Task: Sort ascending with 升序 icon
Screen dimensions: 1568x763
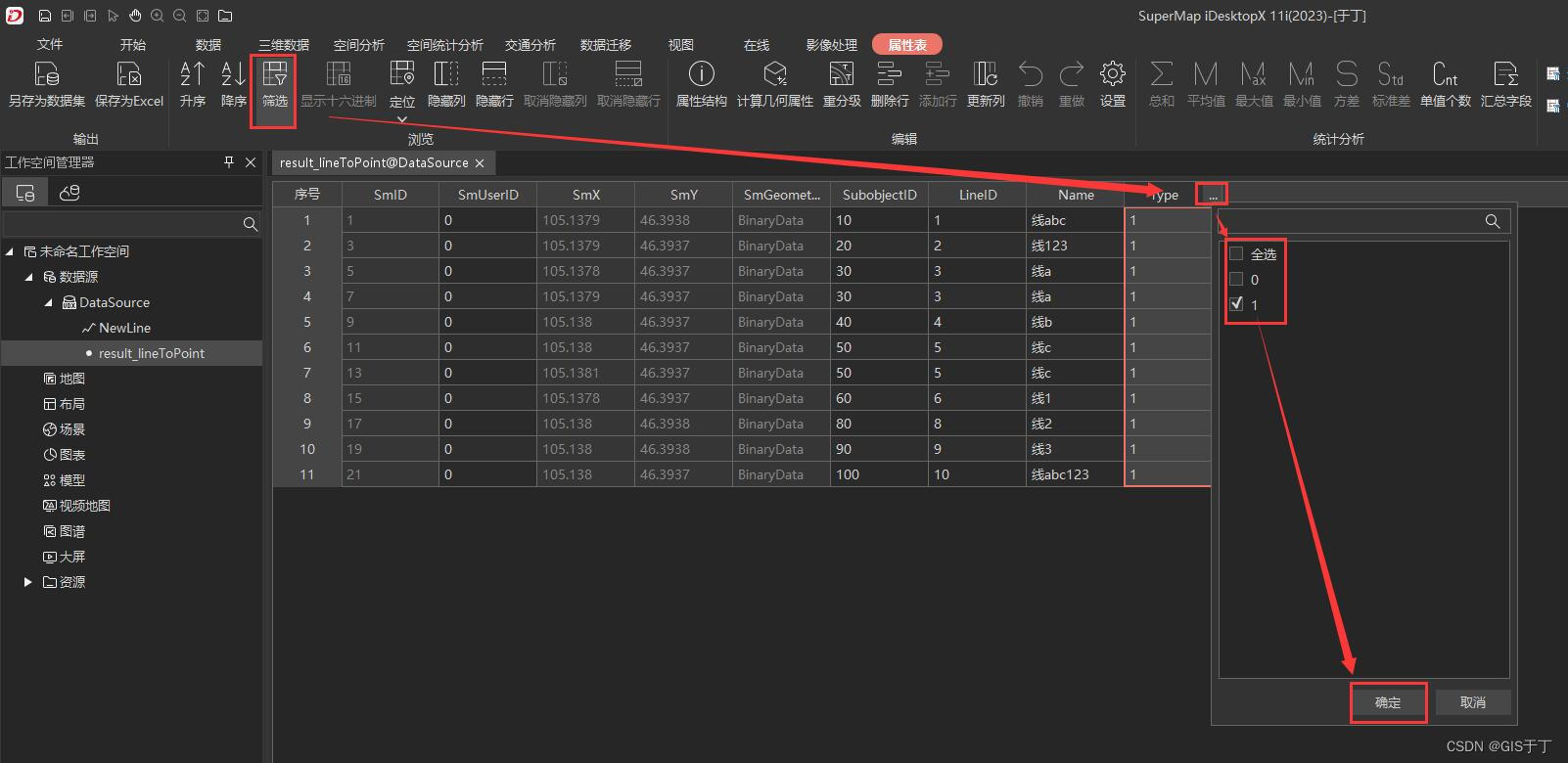Action: [x=193, y=74]
